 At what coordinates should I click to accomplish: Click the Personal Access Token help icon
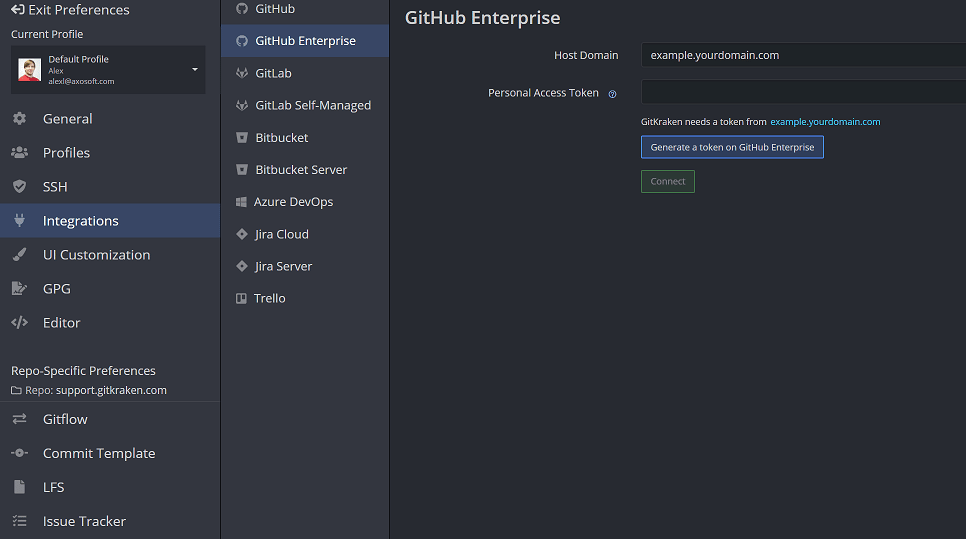[x=612, y=94]
